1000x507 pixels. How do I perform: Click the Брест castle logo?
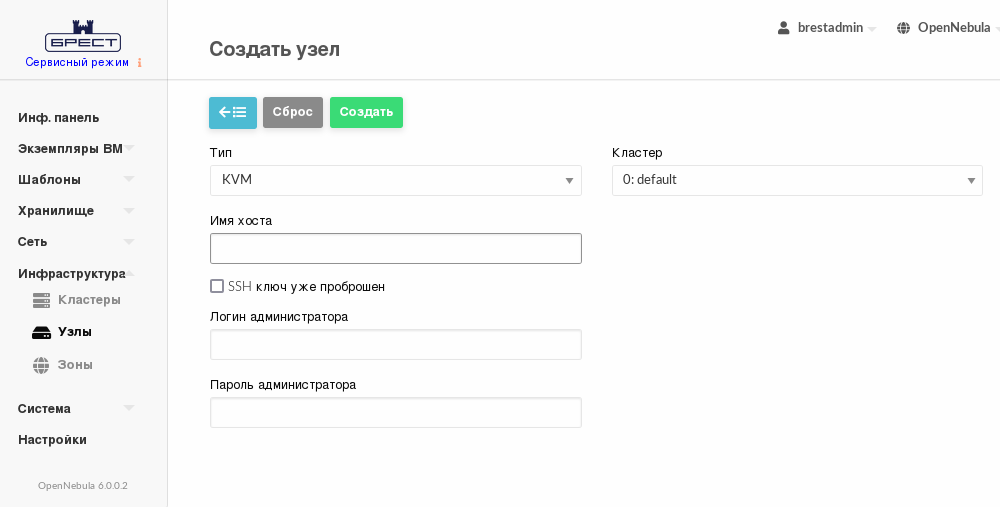pyautogui.click(x=83, y=36)
